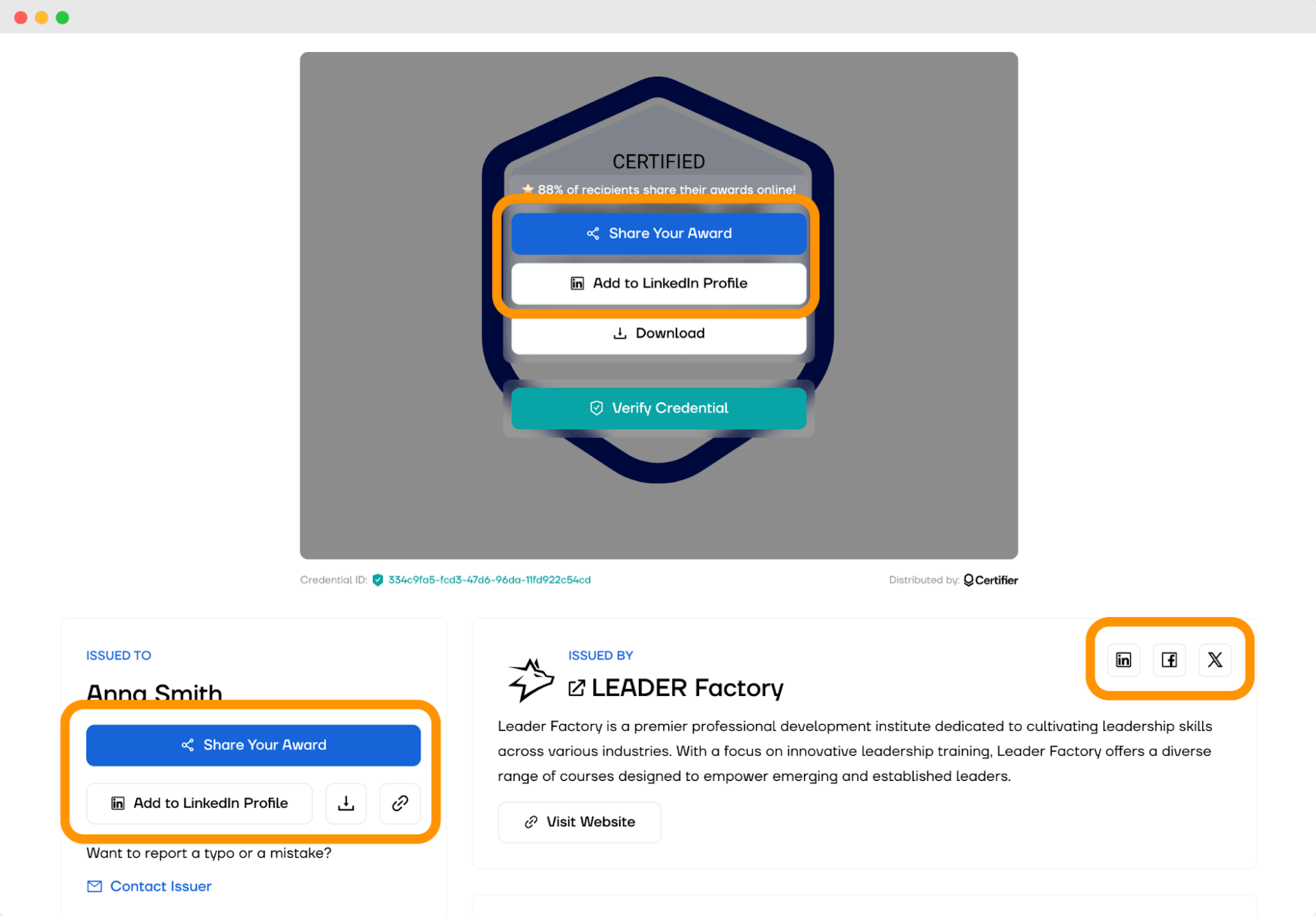
Task: Click the Verify Credential teal button
Action: point(659,407)
